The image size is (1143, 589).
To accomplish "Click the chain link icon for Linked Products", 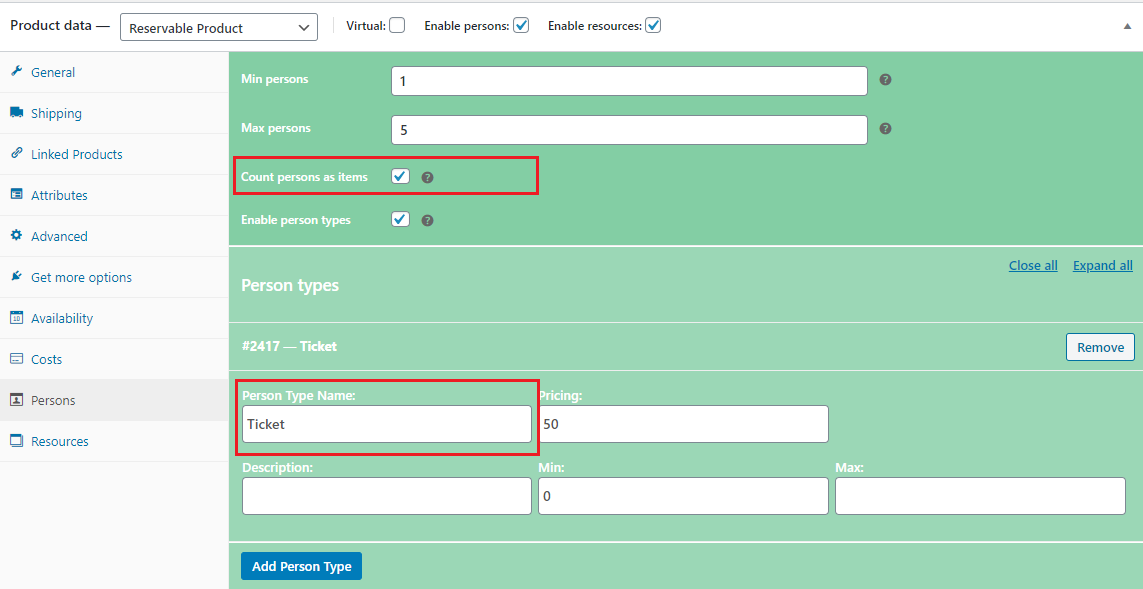I will pyautogui.click(x=16, y=154).
